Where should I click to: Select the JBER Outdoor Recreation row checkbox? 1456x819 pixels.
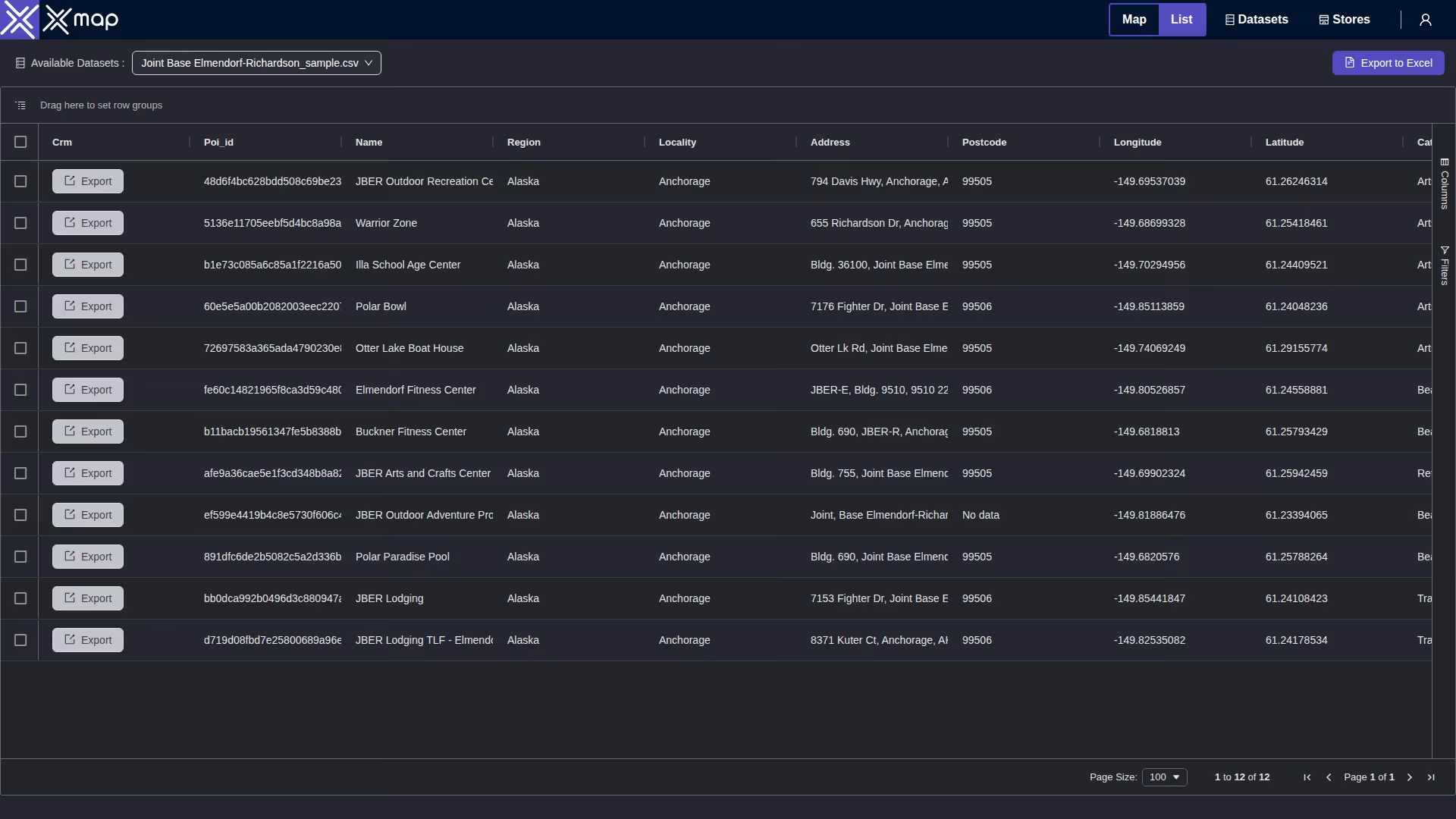click(20, 181)
